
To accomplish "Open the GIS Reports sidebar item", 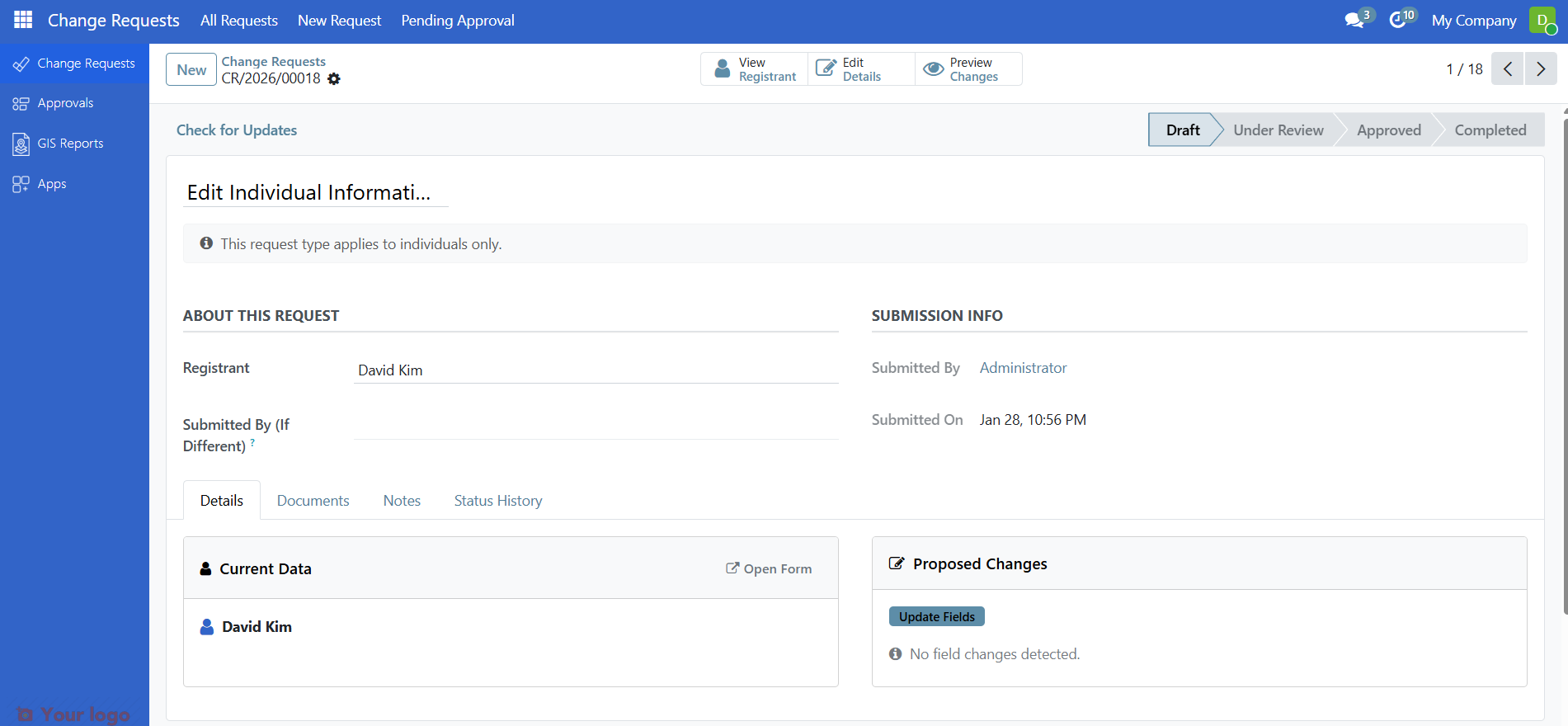I will coord(70,144).
